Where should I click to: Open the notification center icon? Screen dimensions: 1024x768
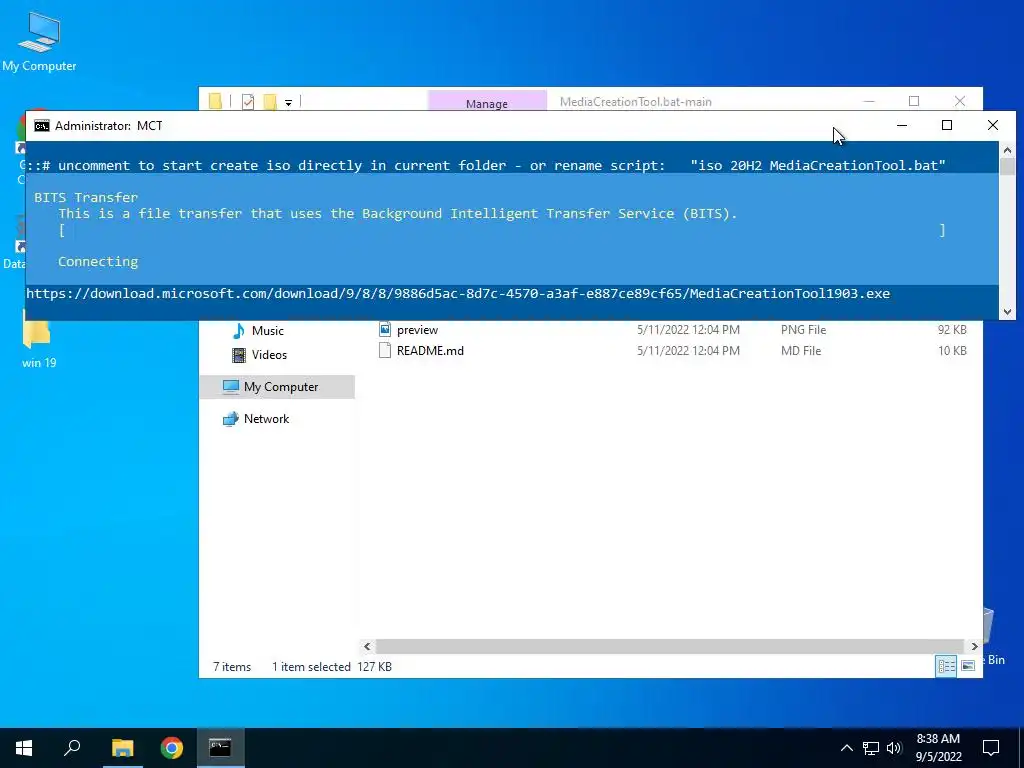pos(991,748)
